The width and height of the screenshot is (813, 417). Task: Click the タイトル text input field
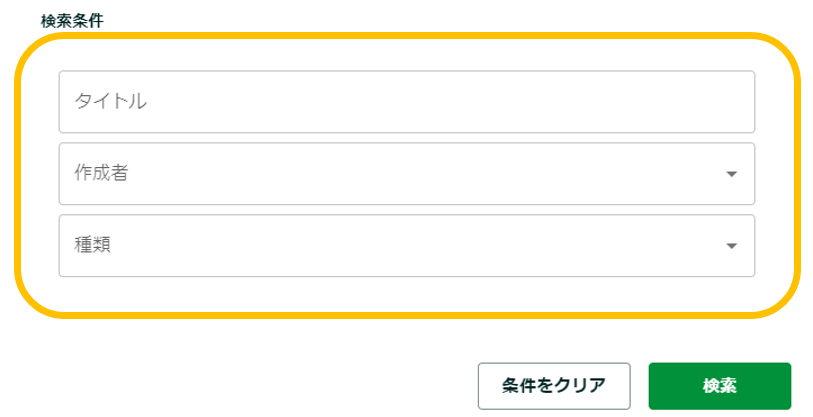(x=406, y=101)
